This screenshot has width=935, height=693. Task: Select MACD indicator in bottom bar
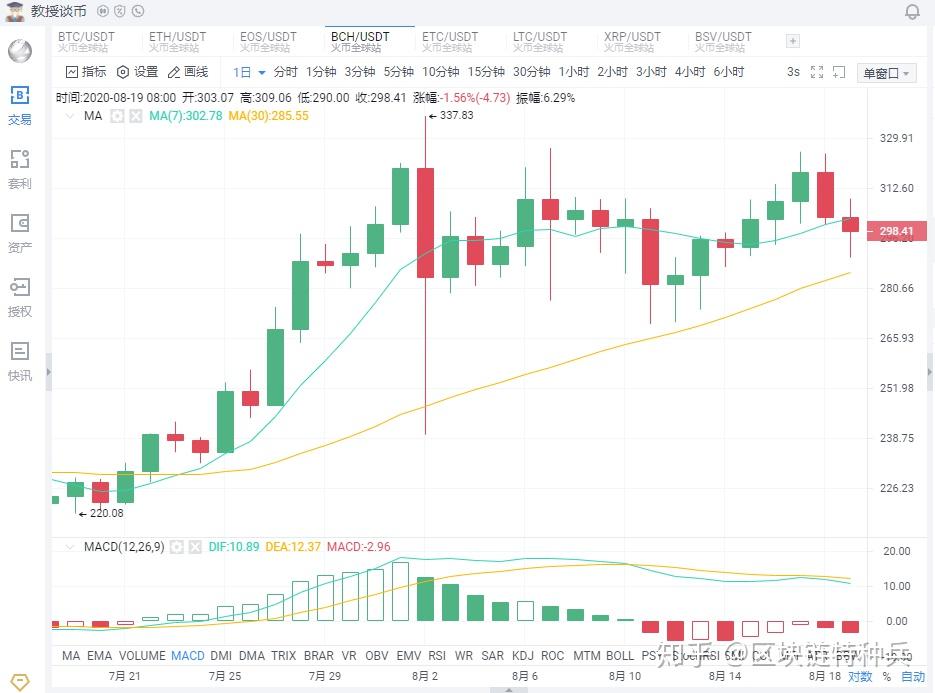point(188,655)
